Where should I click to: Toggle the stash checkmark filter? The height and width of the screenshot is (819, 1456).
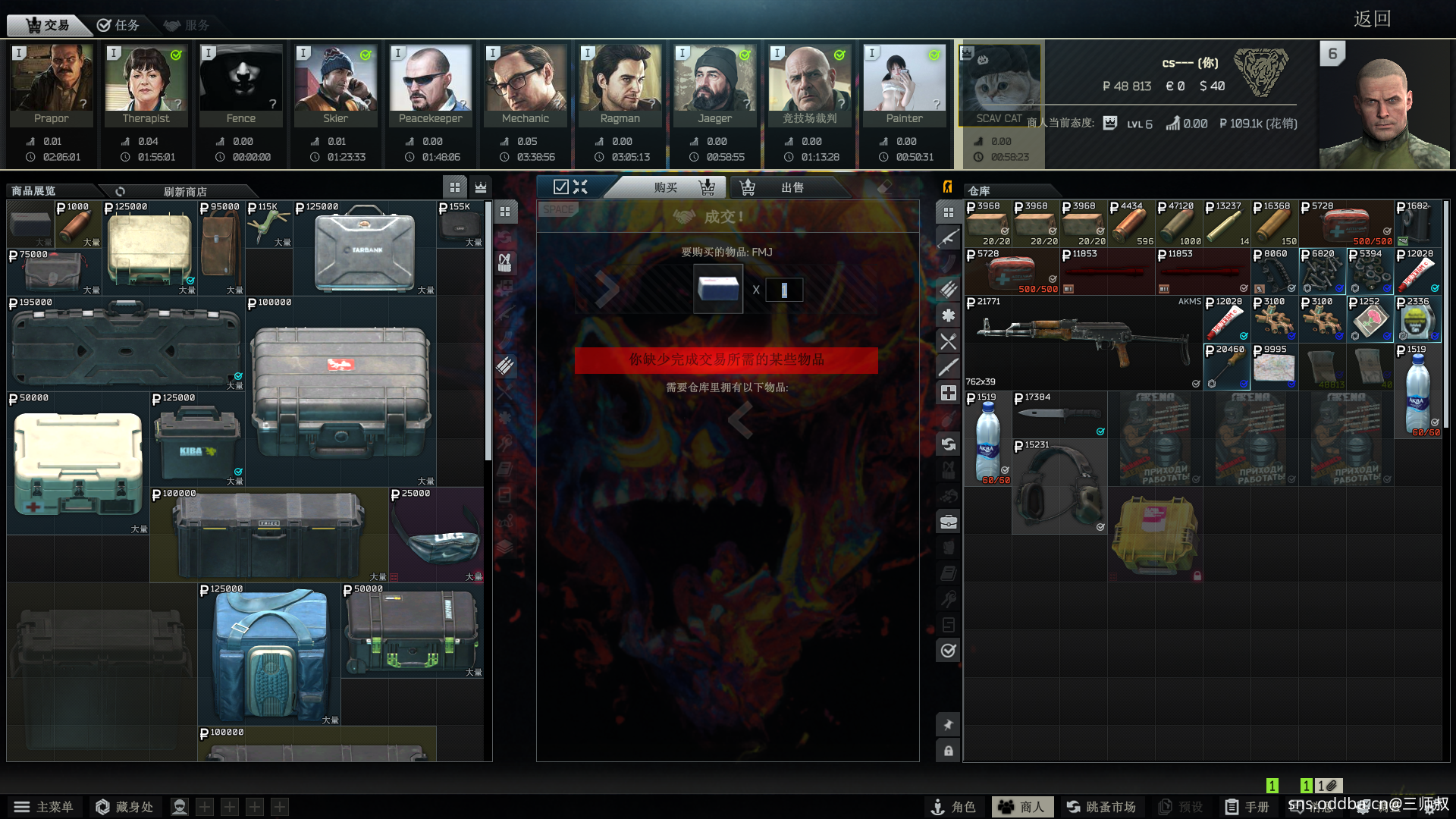pyautogui.click(x=948, y=650)
